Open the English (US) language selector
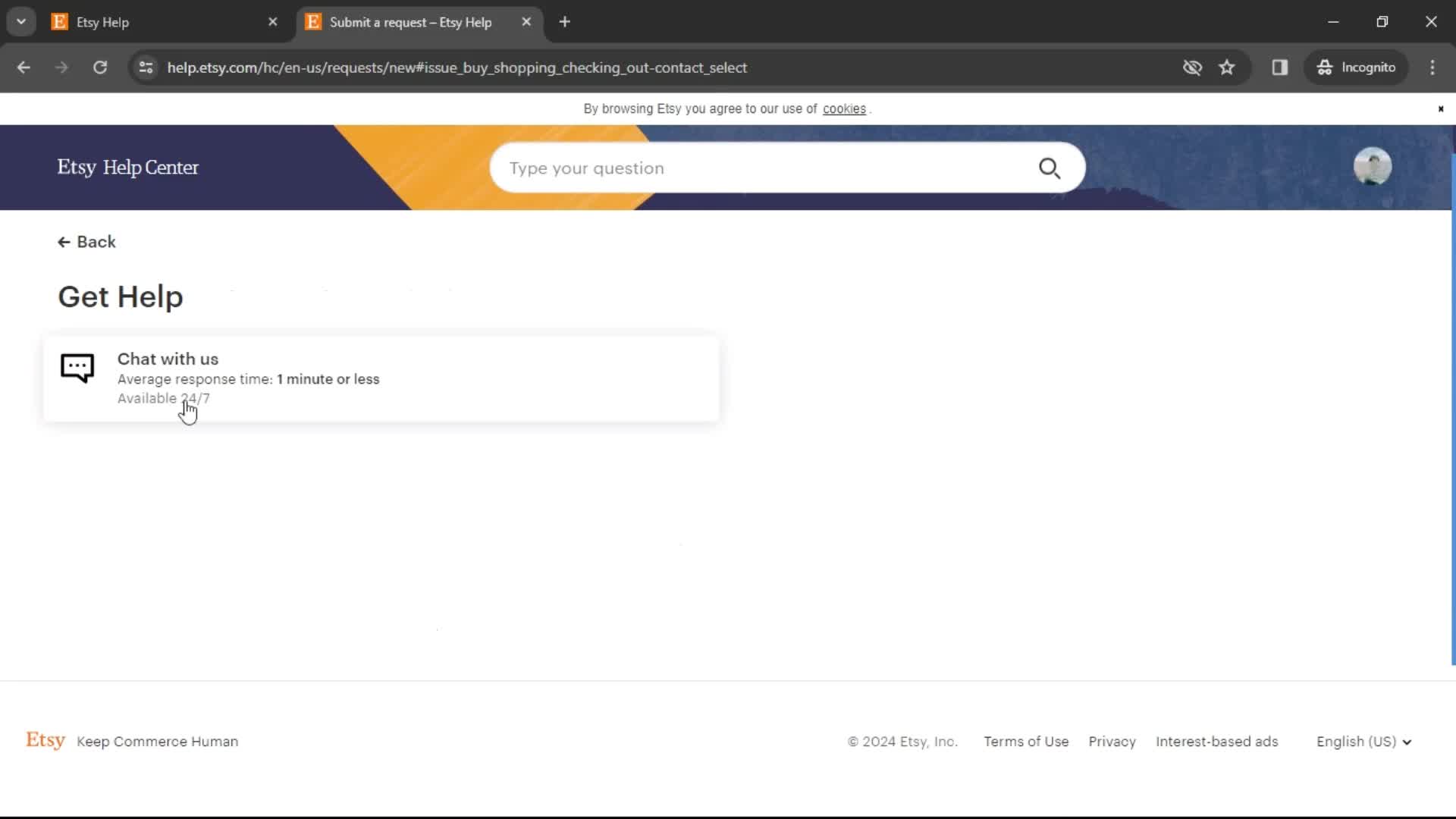The width and height of the screenshot is (1456, 819). [x=1363, y=742]
